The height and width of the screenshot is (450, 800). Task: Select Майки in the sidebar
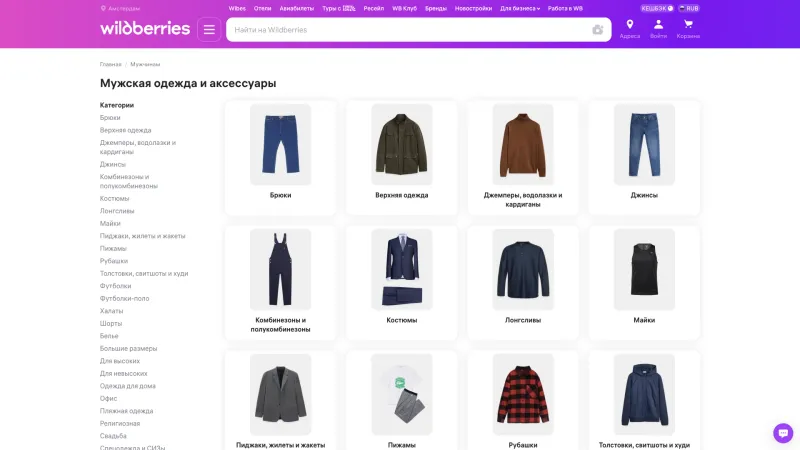[110, 223]
